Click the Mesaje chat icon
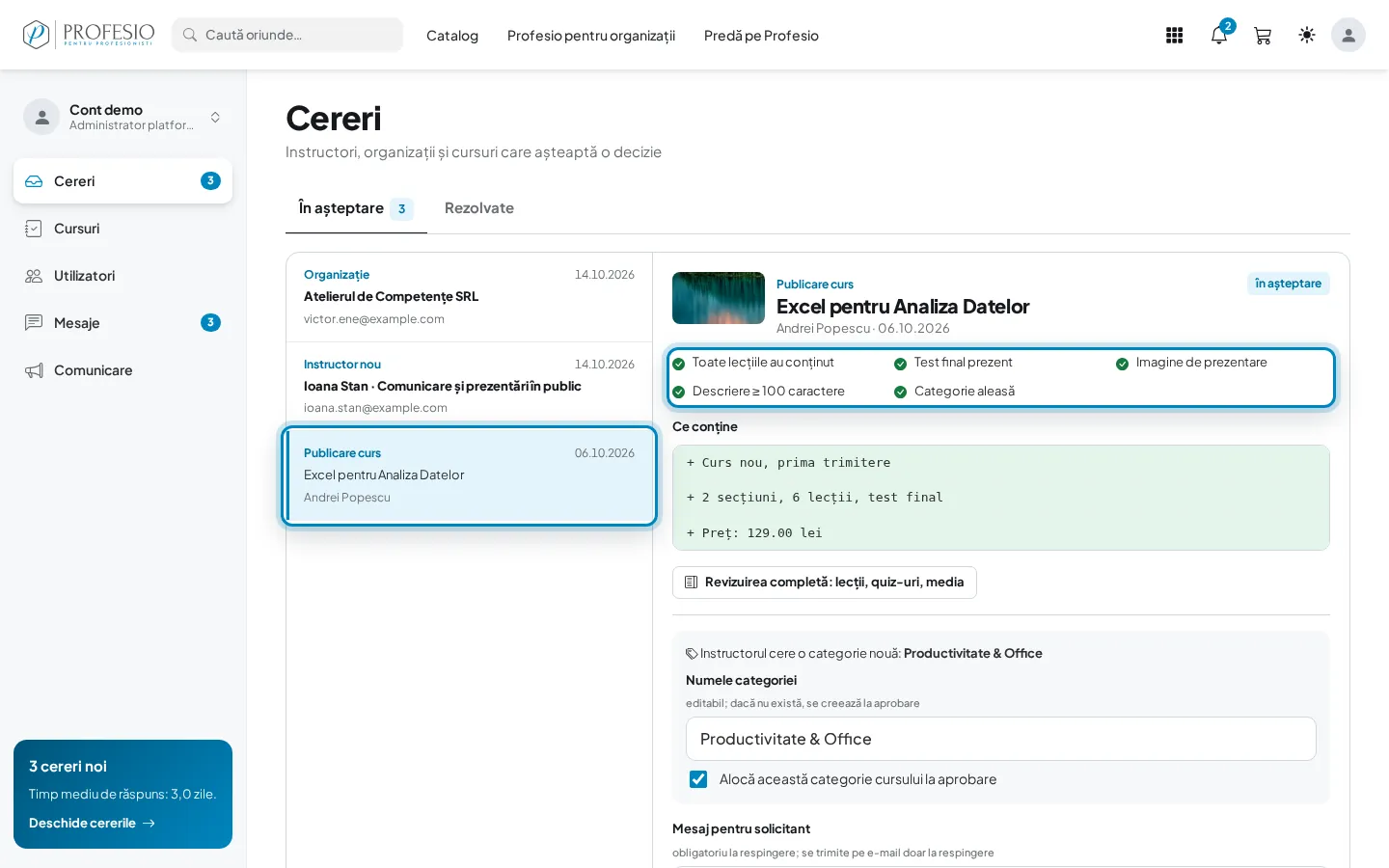The width and height of the screenshot is (1389, 868). 34,323
